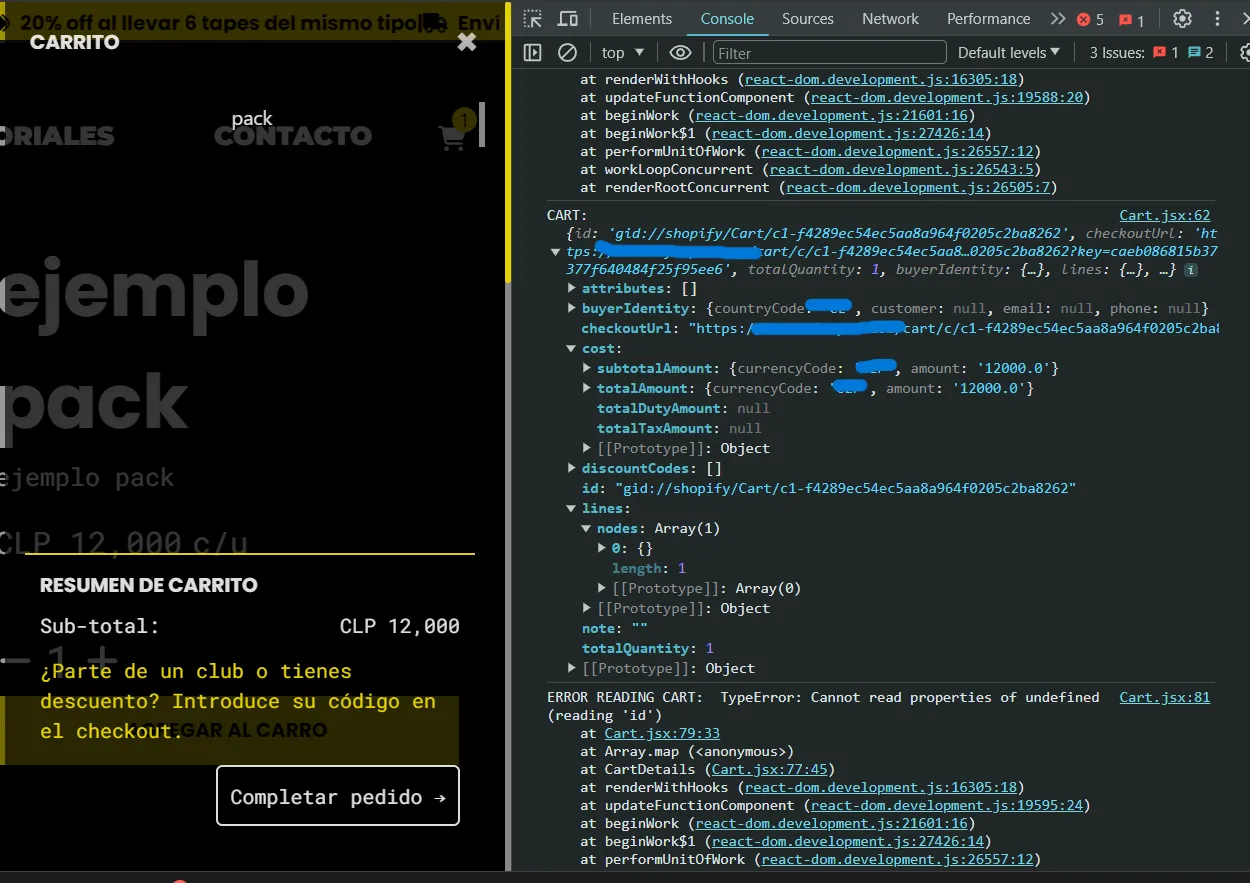Show more DevTools tabs chevron
Image resolution: width=1250 pixels, height=883 pixels.
coord(1058,19)
